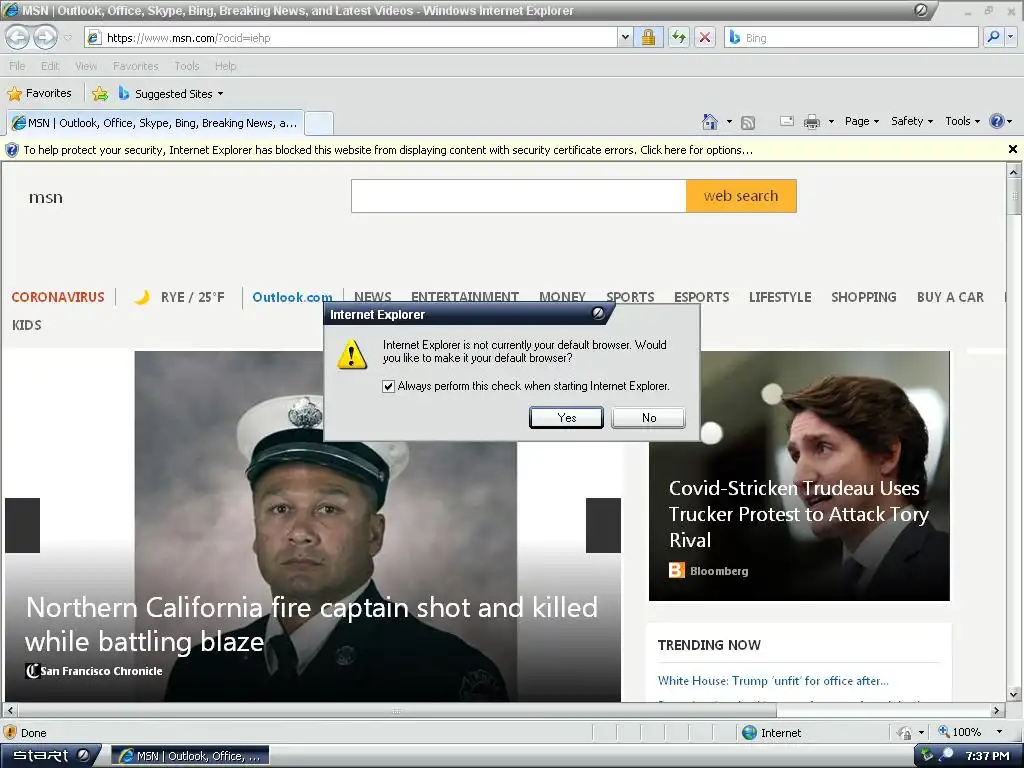Open the Help menu
Image resolution: width=1024 pixels, height=768 pixels.
point(225,66)
